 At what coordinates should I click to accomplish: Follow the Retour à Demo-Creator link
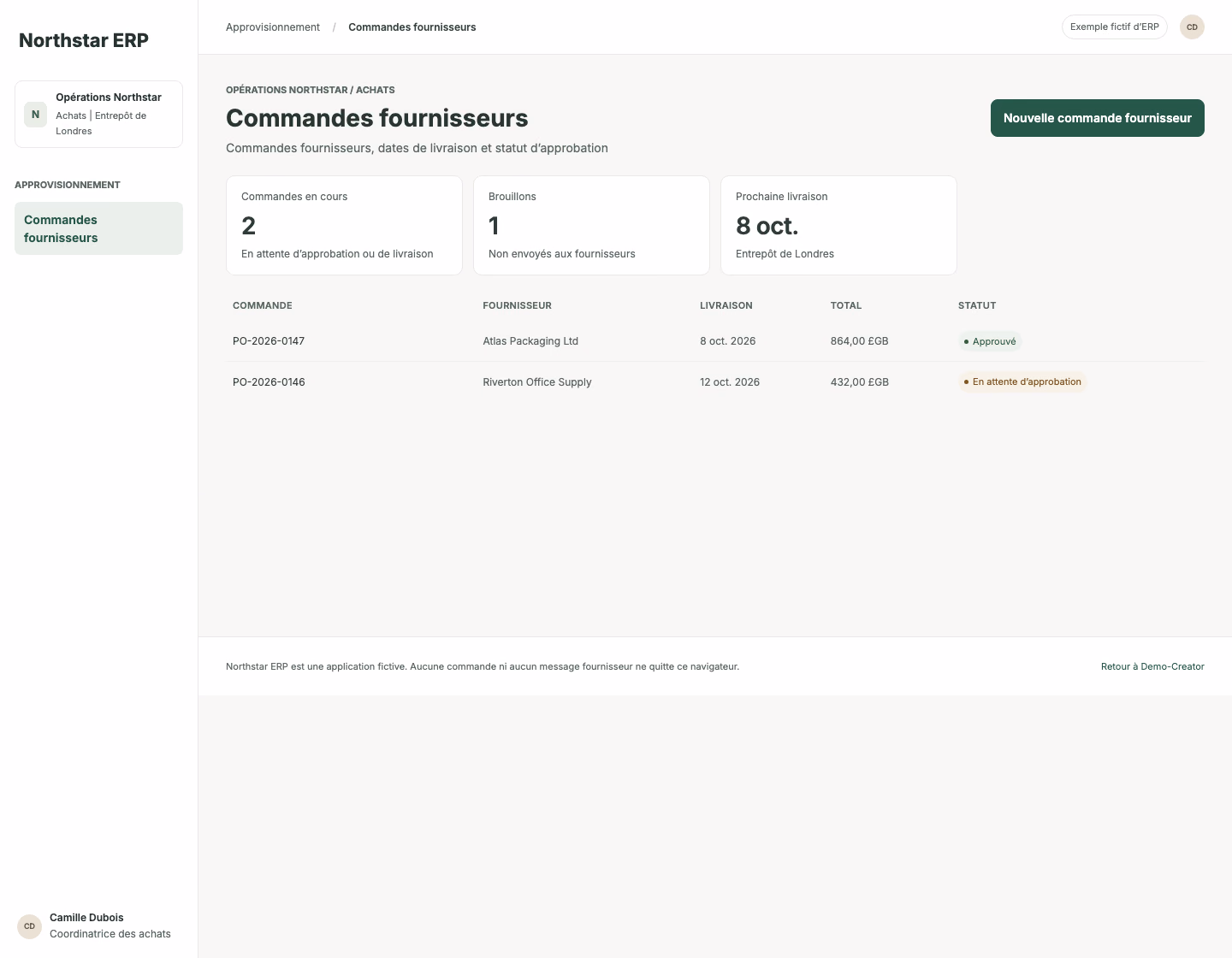click(x=1152, y=666)
